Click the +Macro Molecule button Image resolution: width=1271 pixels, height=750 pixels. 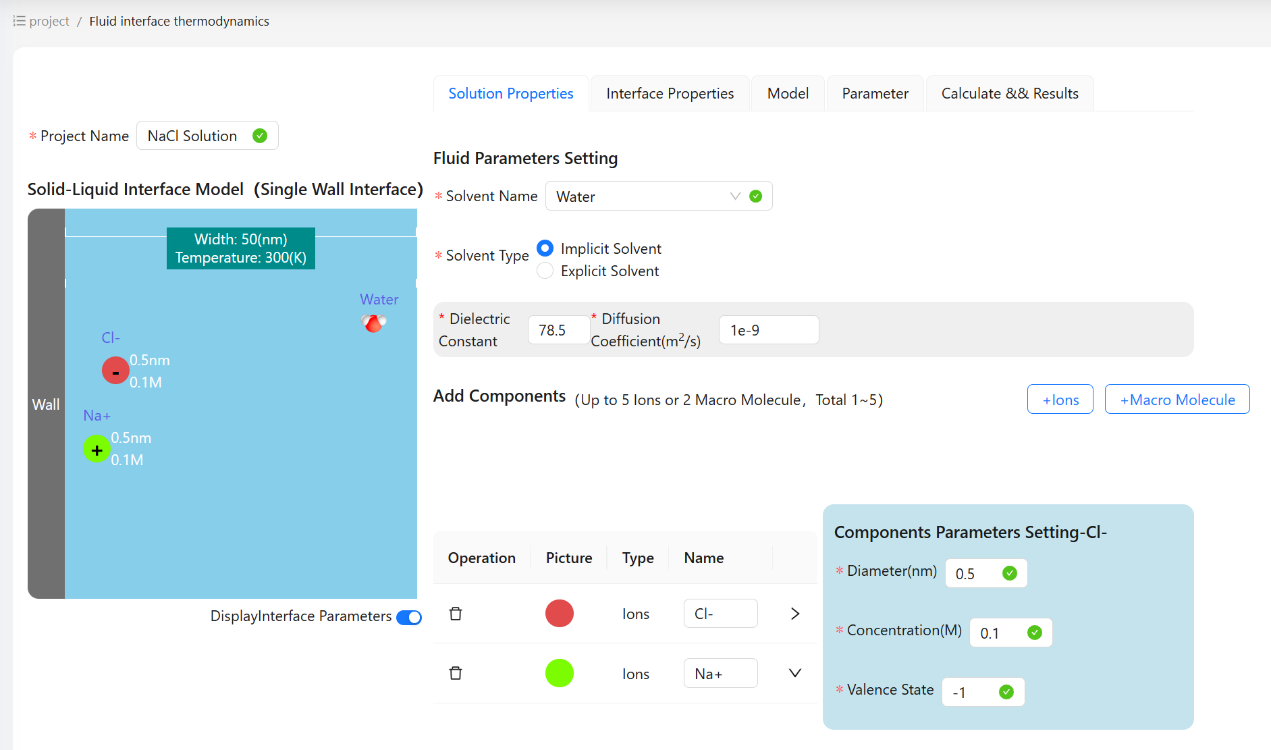coord(1177,399)
